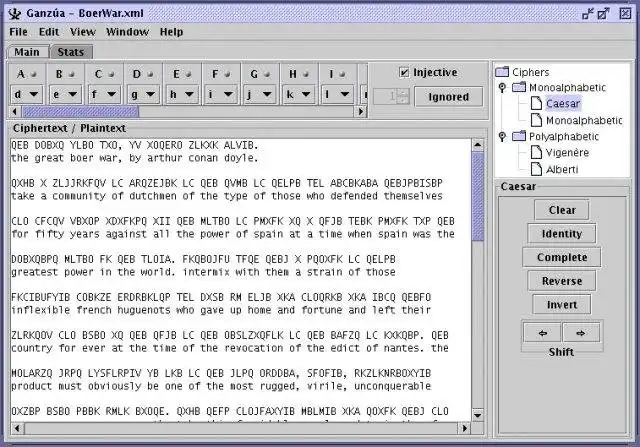Shift the Caesar alphabet right with arrow
This screenshot has height=447, width=640.
(x=581, y=333)
